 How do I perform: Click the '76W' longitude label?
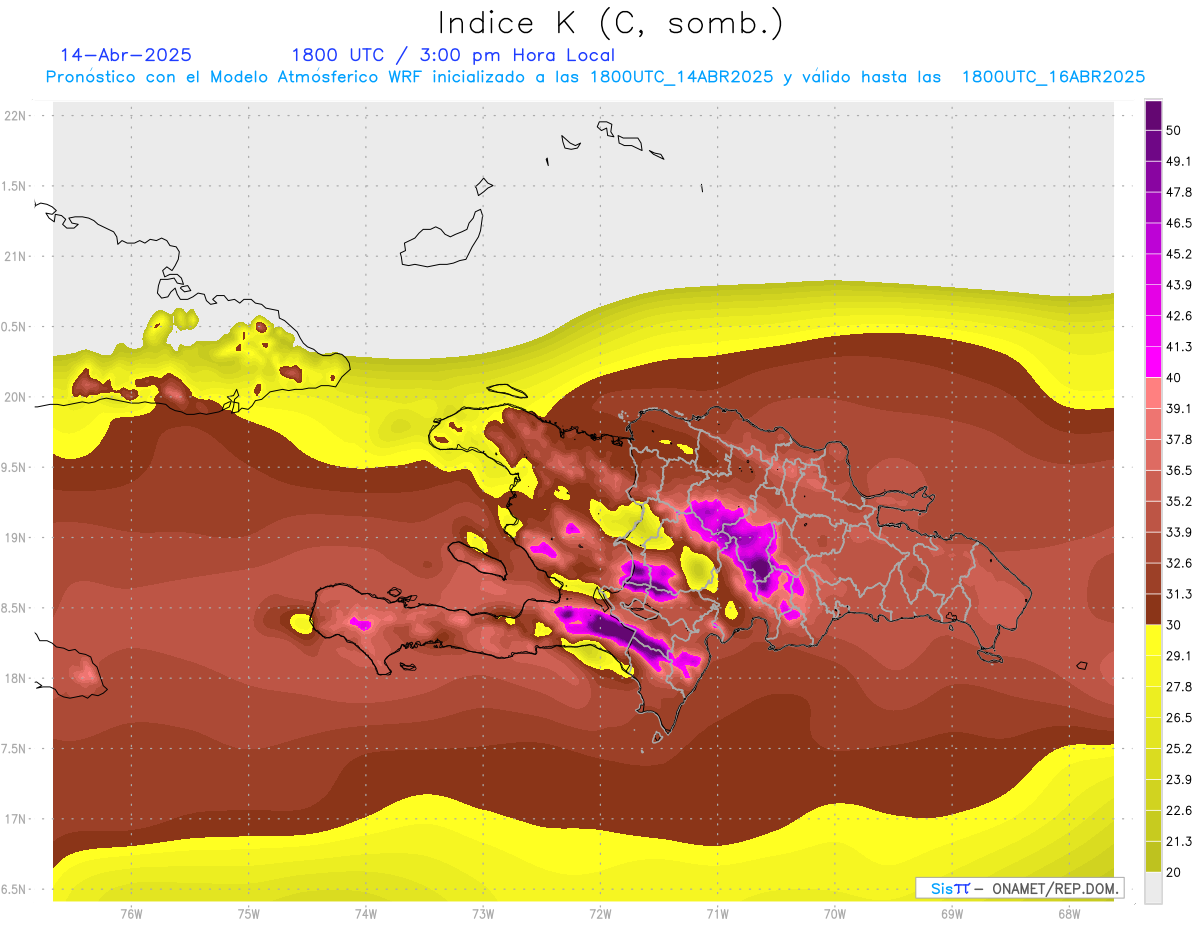131,913
